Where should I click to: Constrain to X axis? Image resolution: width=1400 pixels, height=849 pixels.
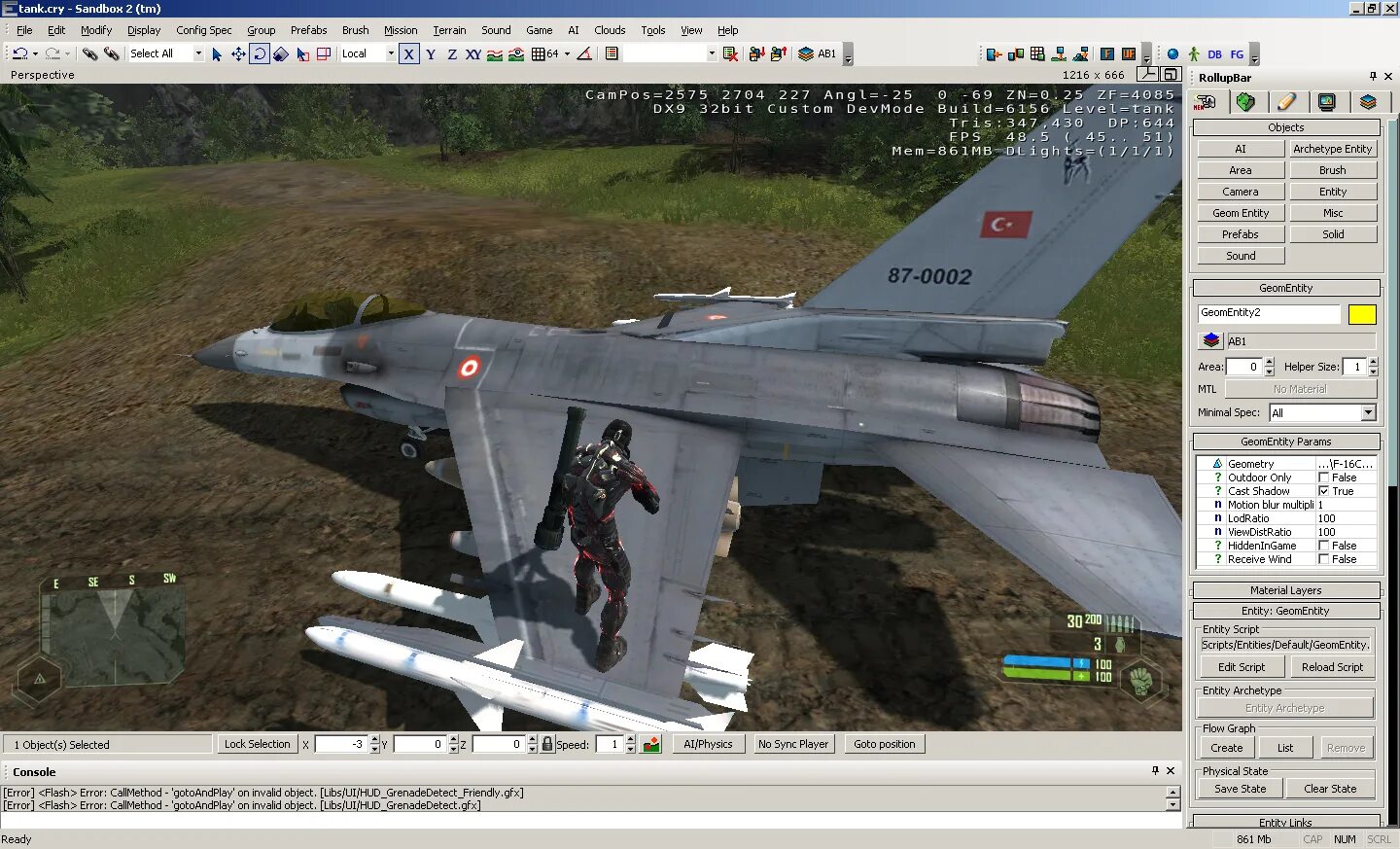pyautogui.click(x=409, y=54)
